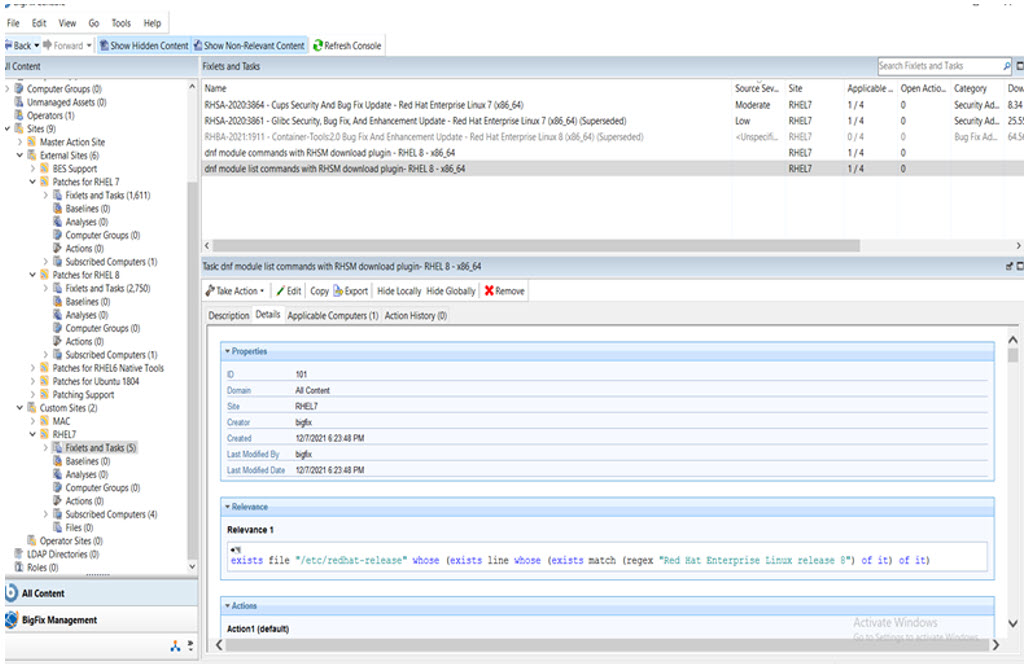This screenshot has width=1027, height=664.
Task: Click the Refresh Console icon
Action: 318,46
